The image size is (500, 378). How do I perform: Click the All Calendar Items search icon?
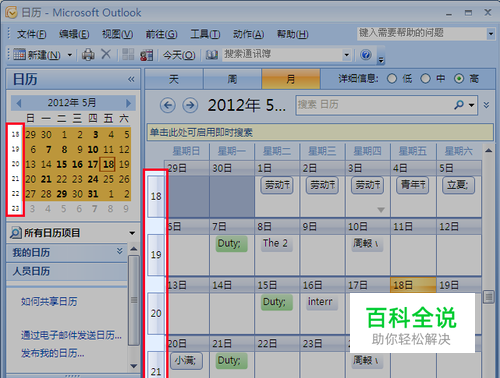coord(15,233)
